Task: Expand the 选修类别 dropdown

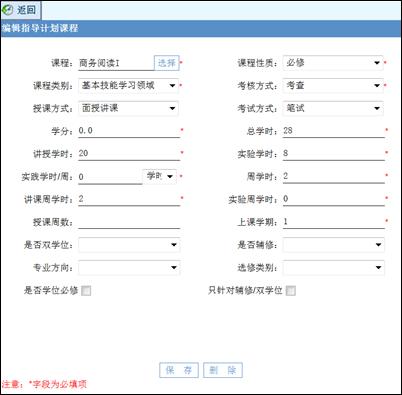Action: click(334, 268)
